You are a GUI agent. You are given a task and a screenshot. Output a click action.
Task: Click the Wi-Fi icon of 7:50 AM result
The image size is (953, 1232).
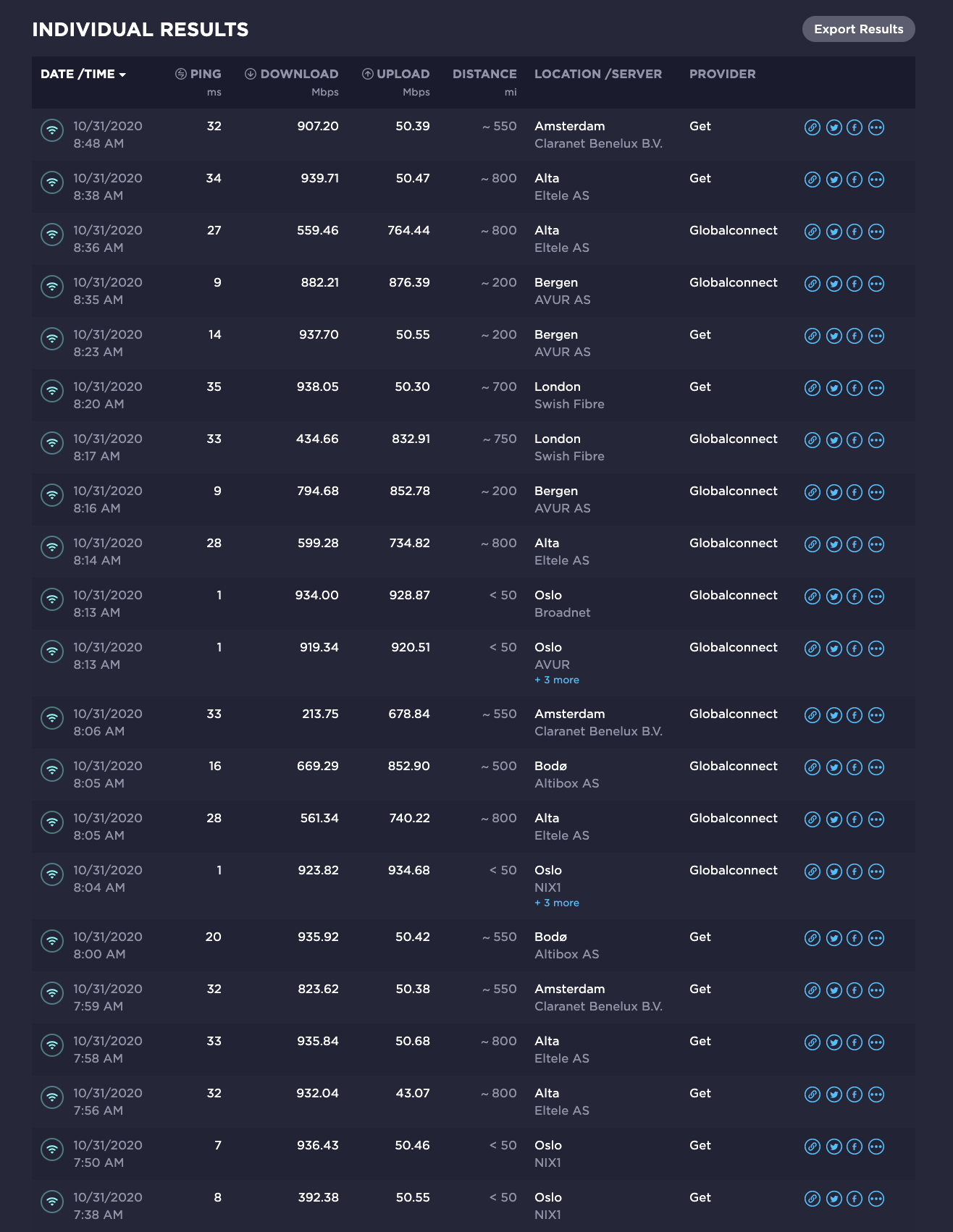coord(52,1149)
